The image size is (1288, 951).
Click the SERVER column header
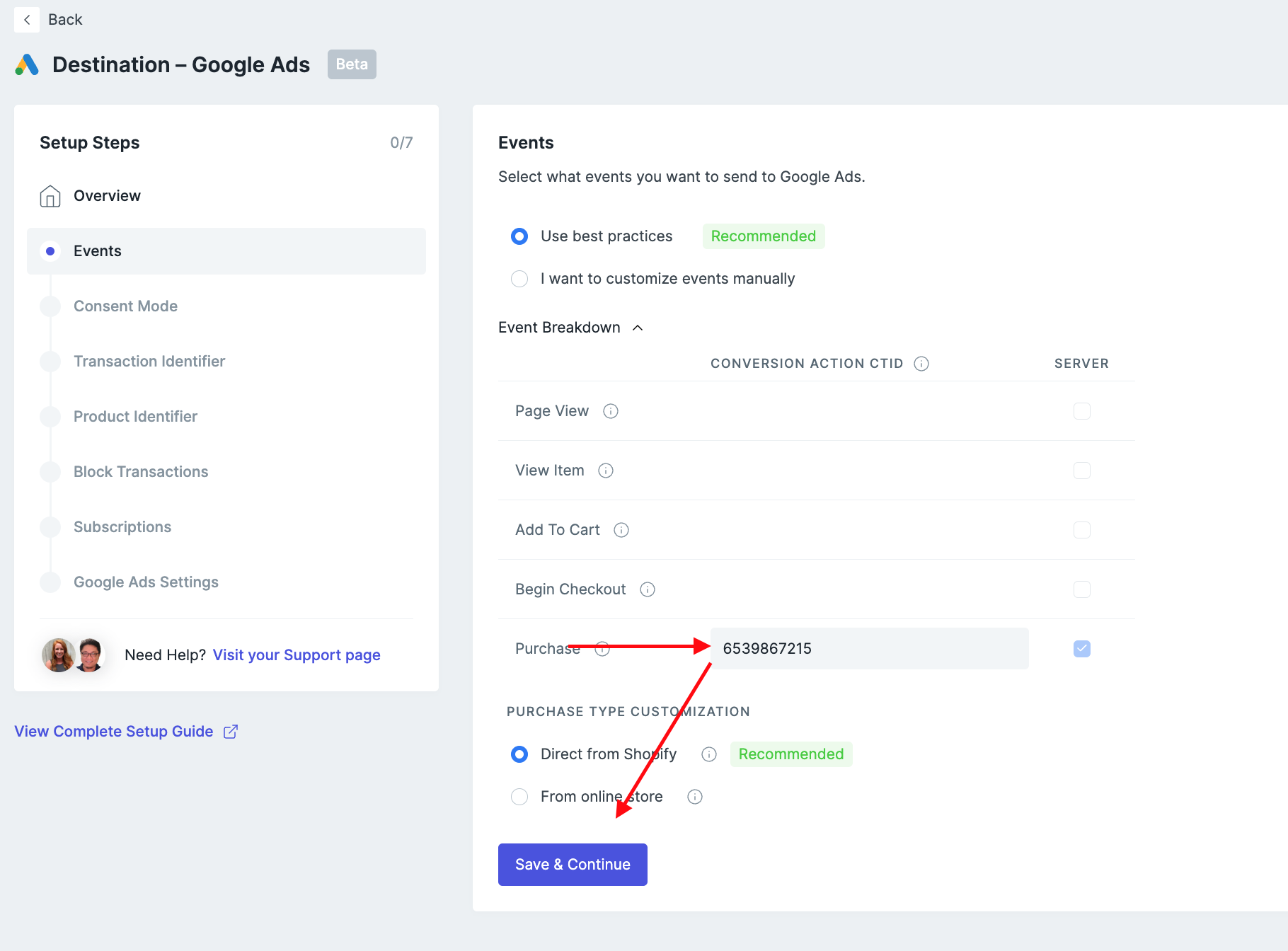[1081, 364]
